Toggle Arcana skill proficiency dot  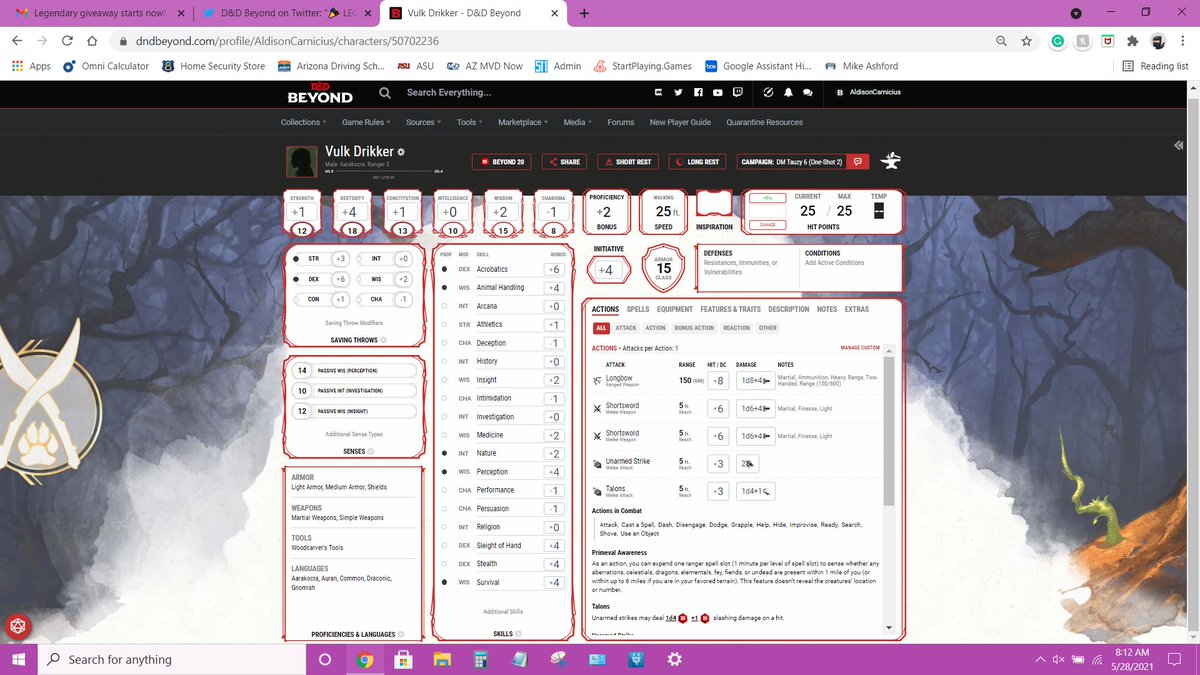point(445,306)
